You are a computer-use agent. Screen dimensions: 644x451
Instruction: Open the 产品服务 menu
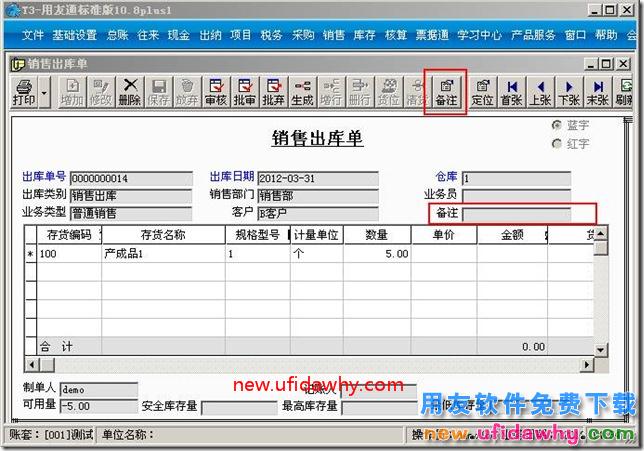(533, 35)
